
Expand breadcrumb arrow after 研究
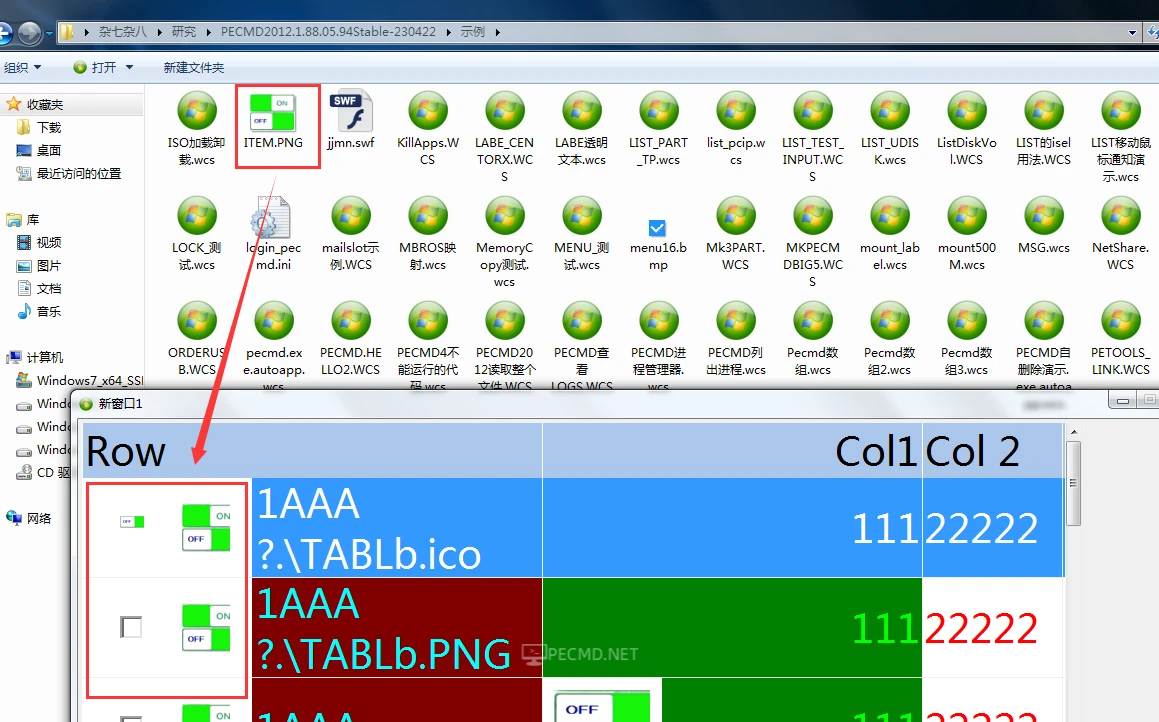(208, 33)
